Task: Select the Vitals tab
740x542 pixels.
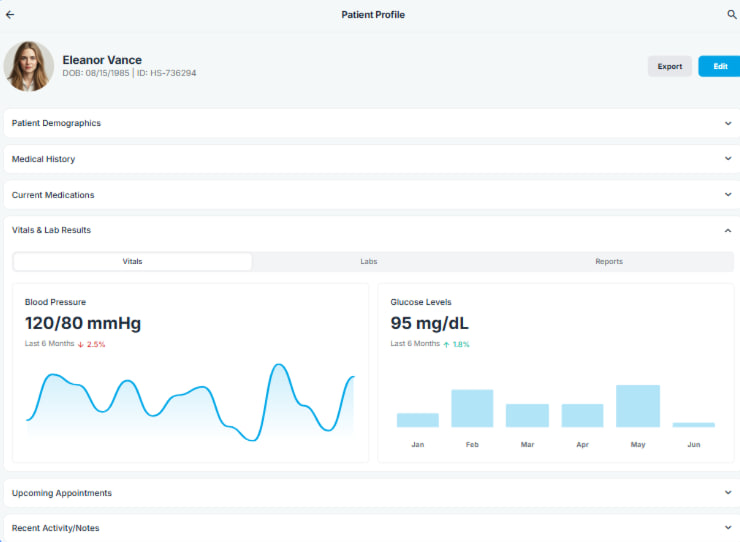Action: (133, 262)
